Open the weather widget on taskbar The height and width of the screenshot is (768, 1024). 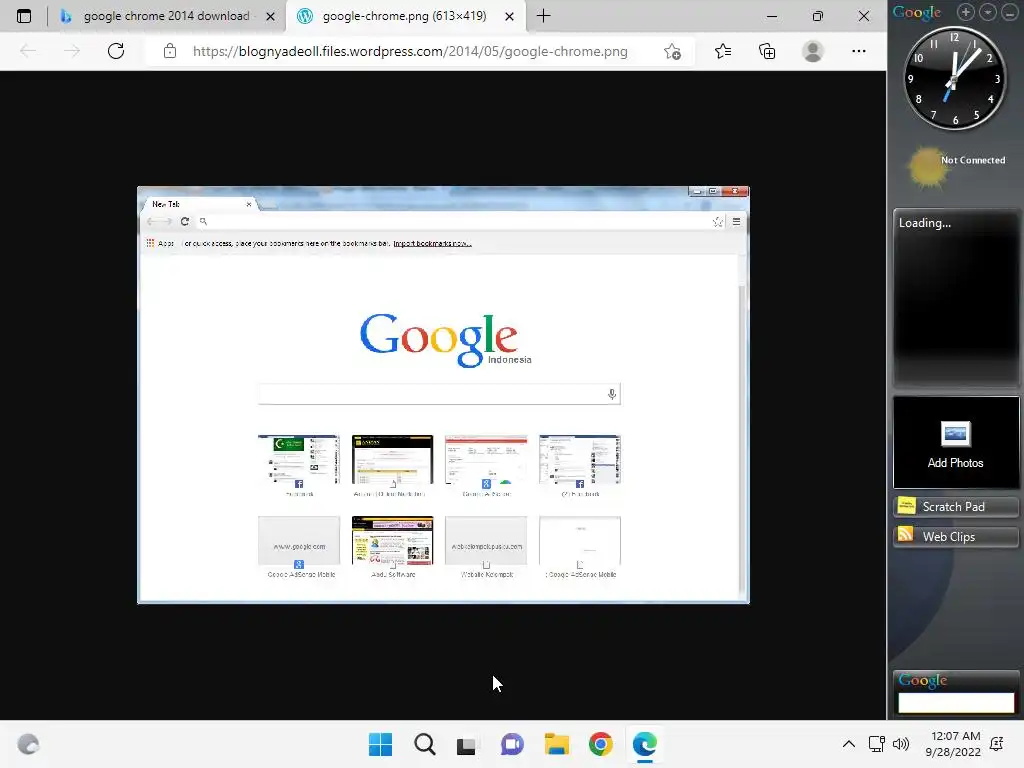(x=28, y=744)
